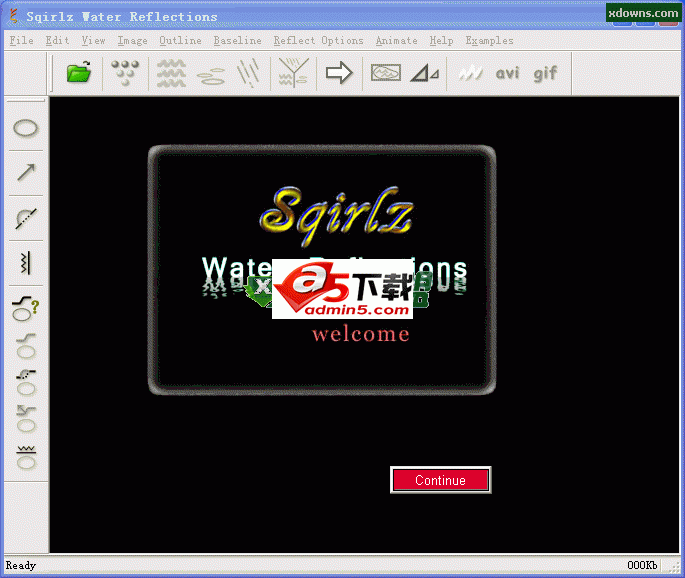Click the arrow-over-ellipse sidebar icon

pyautogui.click(x=26, y=419)
